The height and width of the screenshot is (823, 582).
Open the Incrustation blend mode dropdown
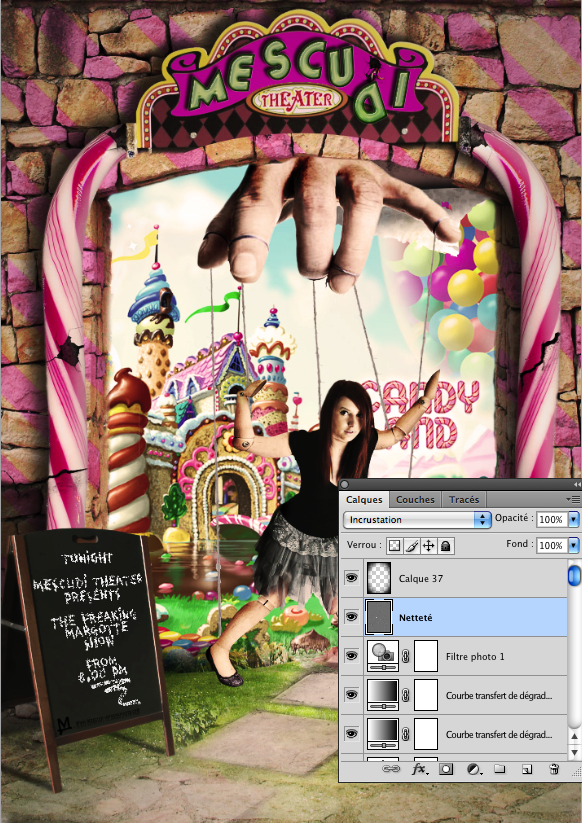417,520
